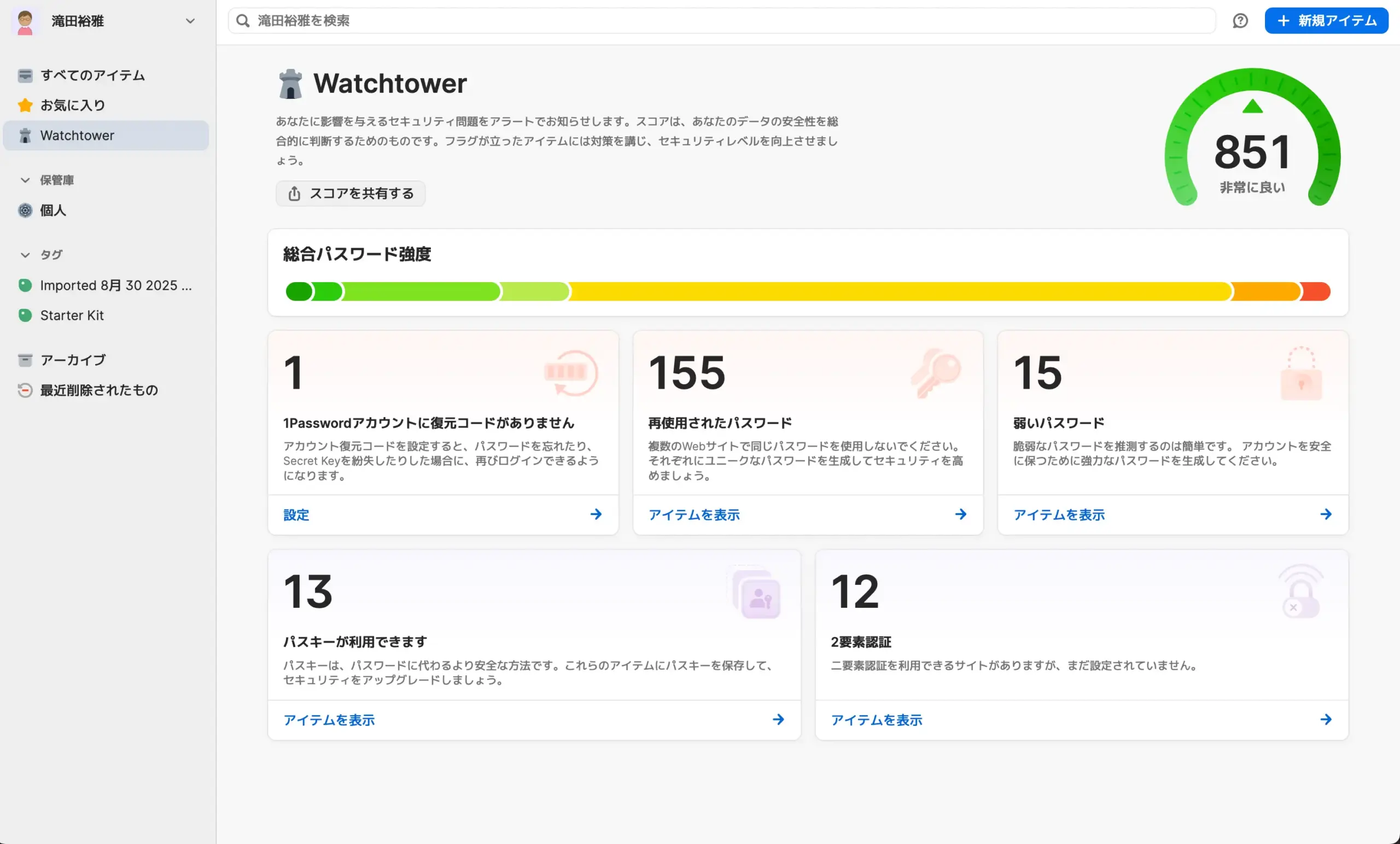Click the 非常に良い rating label
1400x844 pixels.
pyautogui.click(x=1252, y=187)
